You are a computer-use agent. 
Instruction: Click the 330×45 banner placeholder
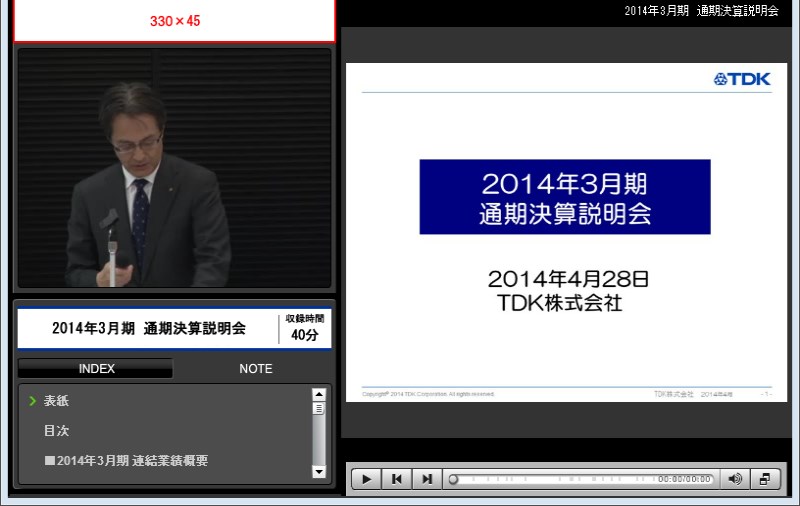point(174,20)
